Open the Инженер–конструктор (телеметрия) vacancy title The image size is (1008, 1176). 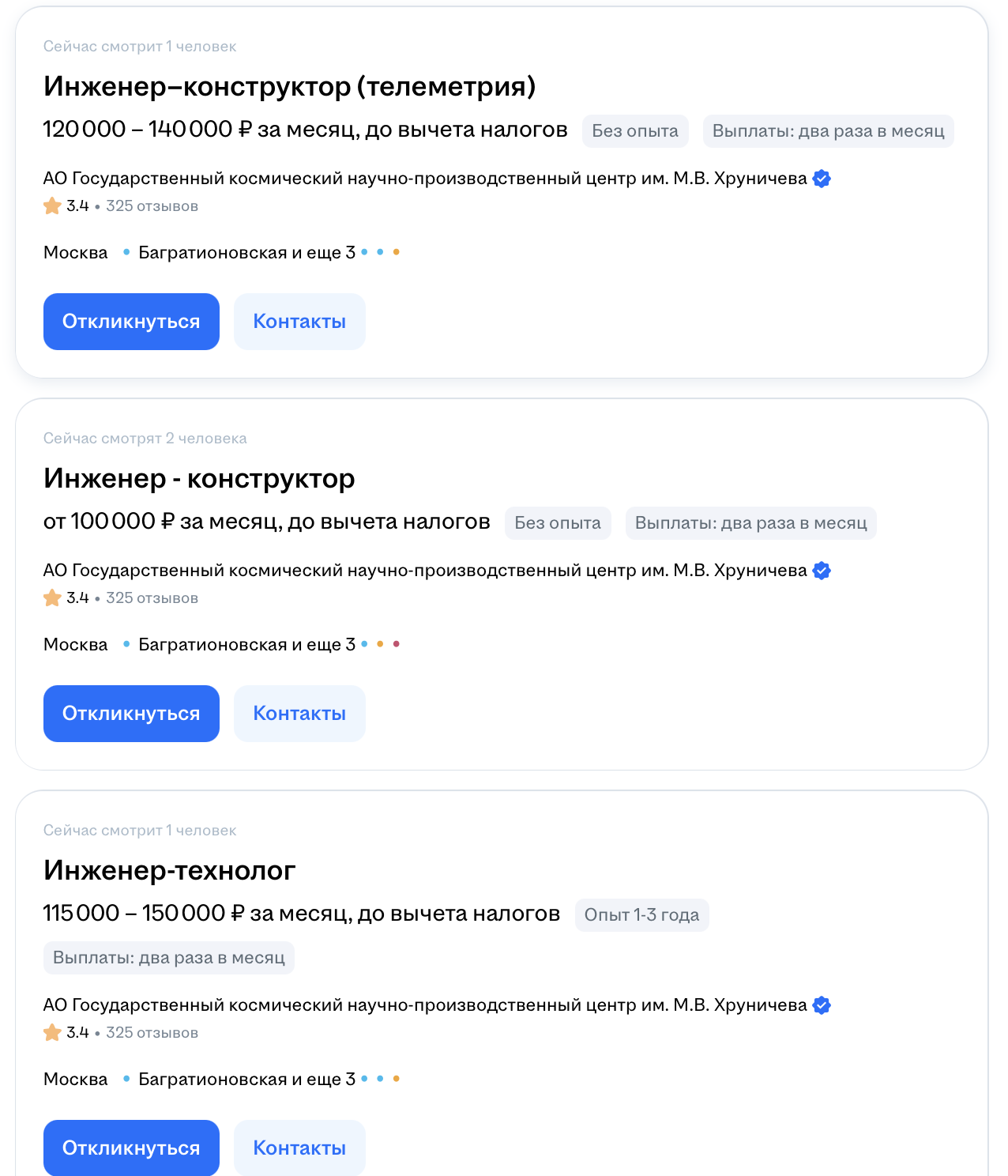[289, 86]
